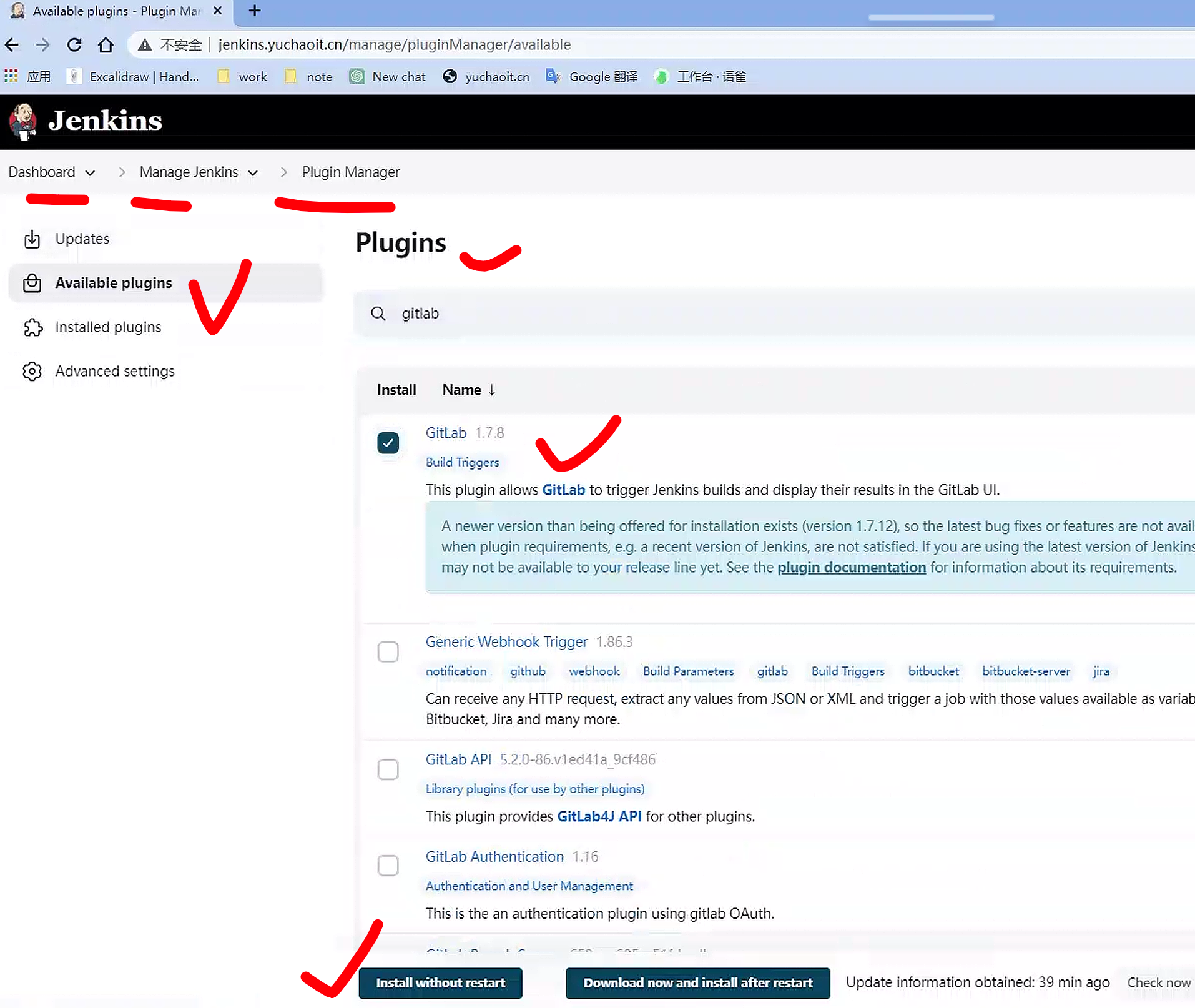Click the browser reload icon
The image size is (1195, 1008).
74,45
